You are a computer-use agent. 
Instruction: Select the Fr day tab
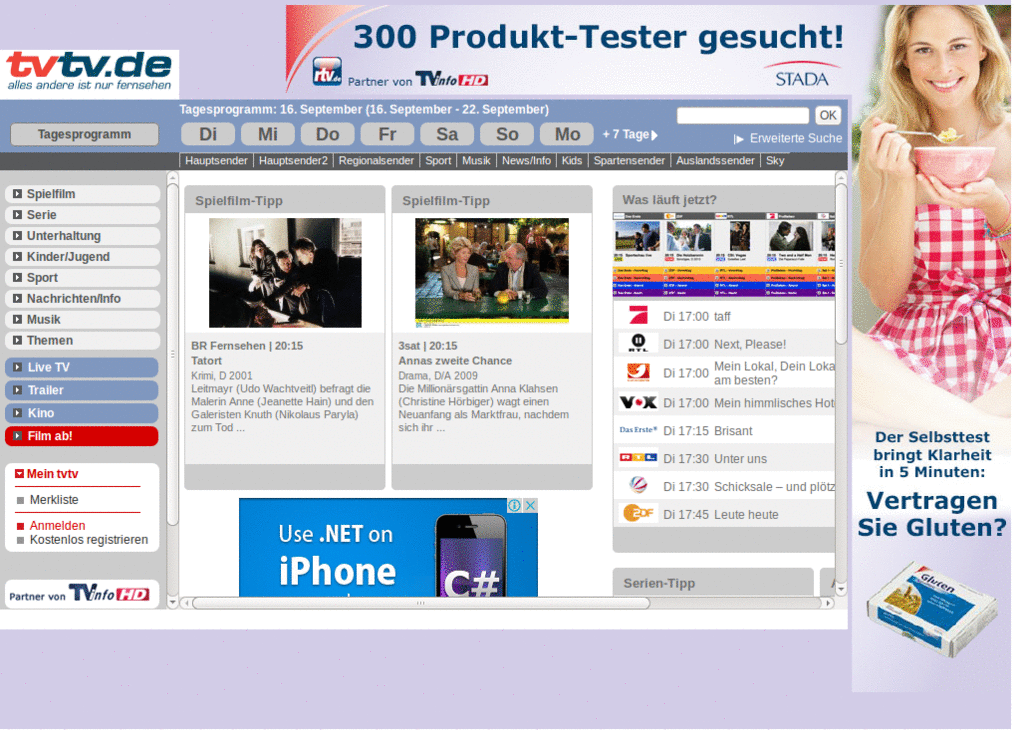(387, 134)
